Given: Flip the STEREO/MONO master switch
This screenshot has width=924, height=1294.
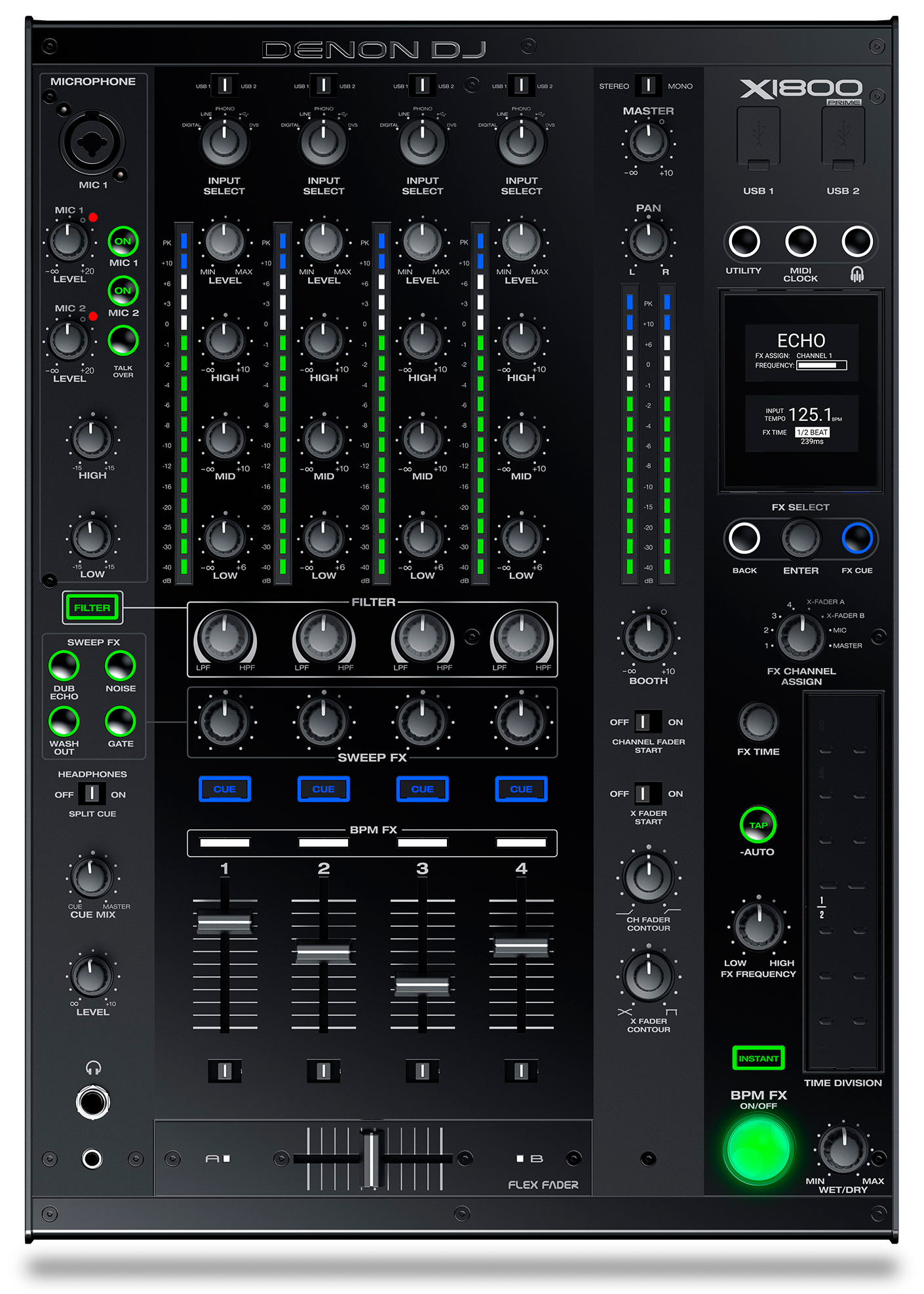Looking at the screenshot, I should [647, 85].
